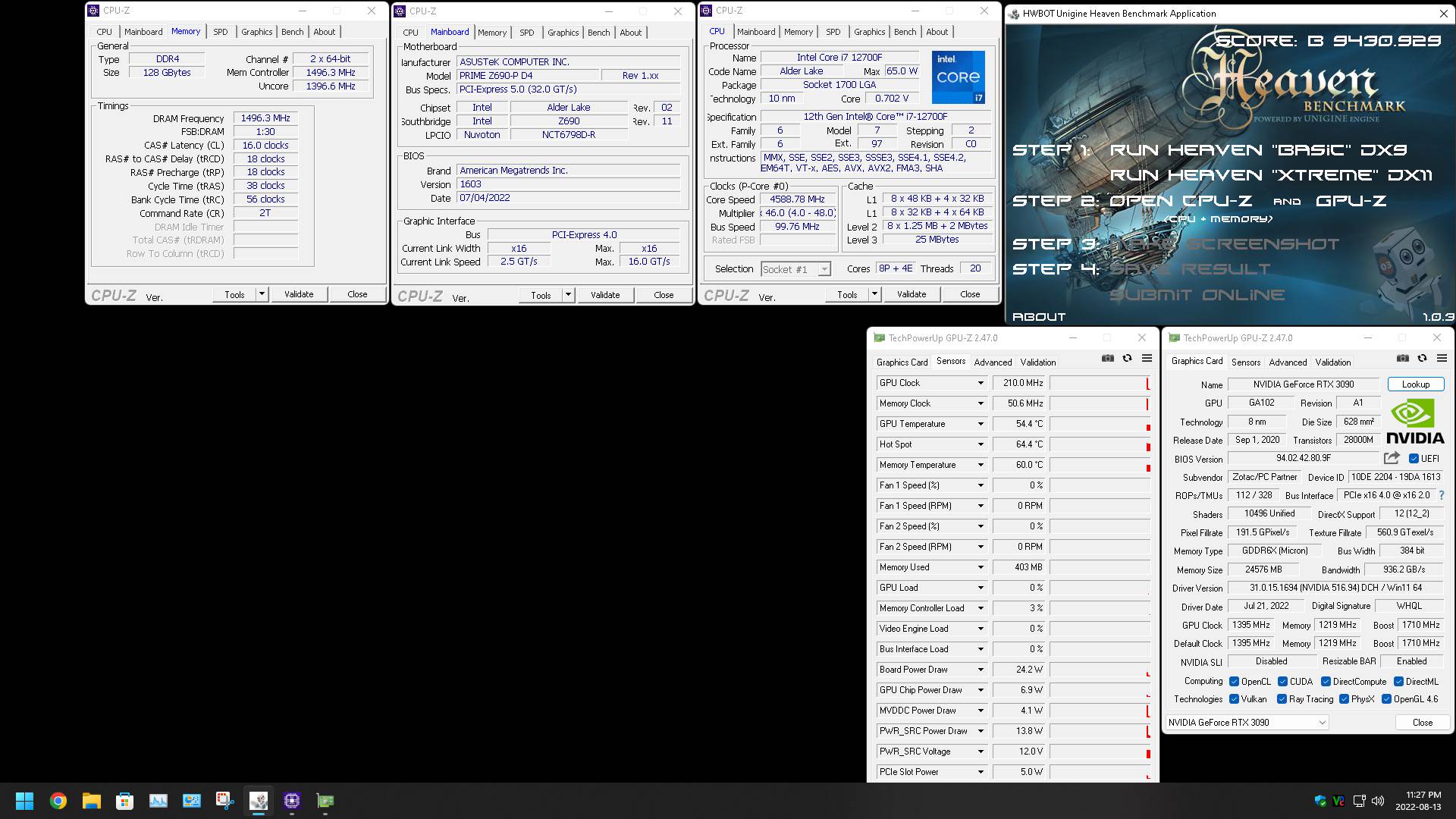Click refresh icon in GPU-Z Graphics Card window
This screenshot has width=1456, height=819.
pyautogui.click(x=1423, y=359)
